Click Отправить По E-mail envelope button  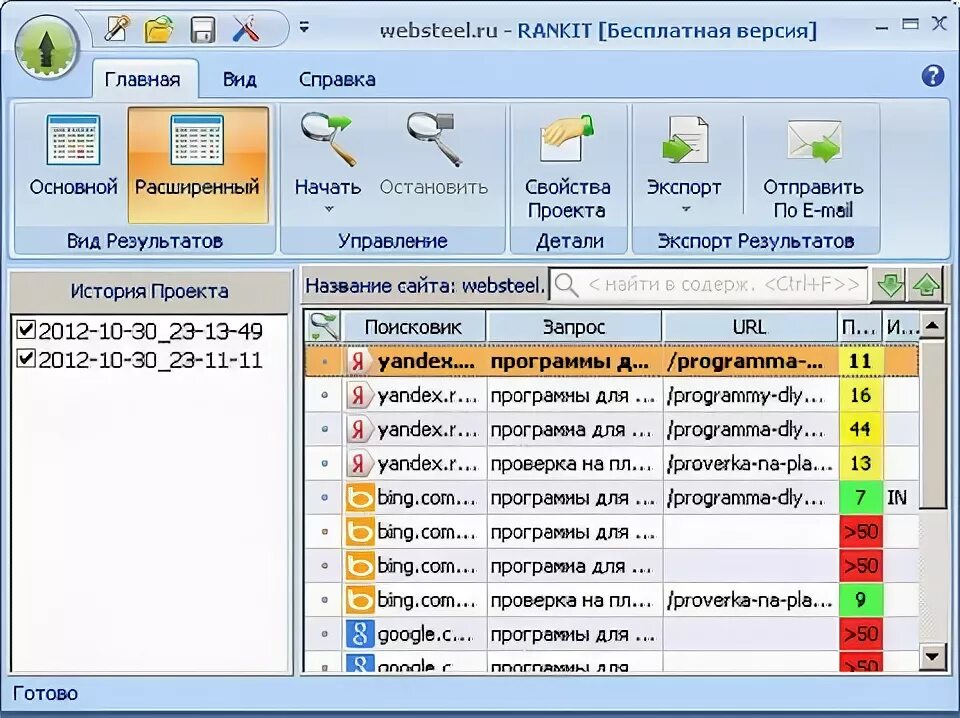click(813, 165)
